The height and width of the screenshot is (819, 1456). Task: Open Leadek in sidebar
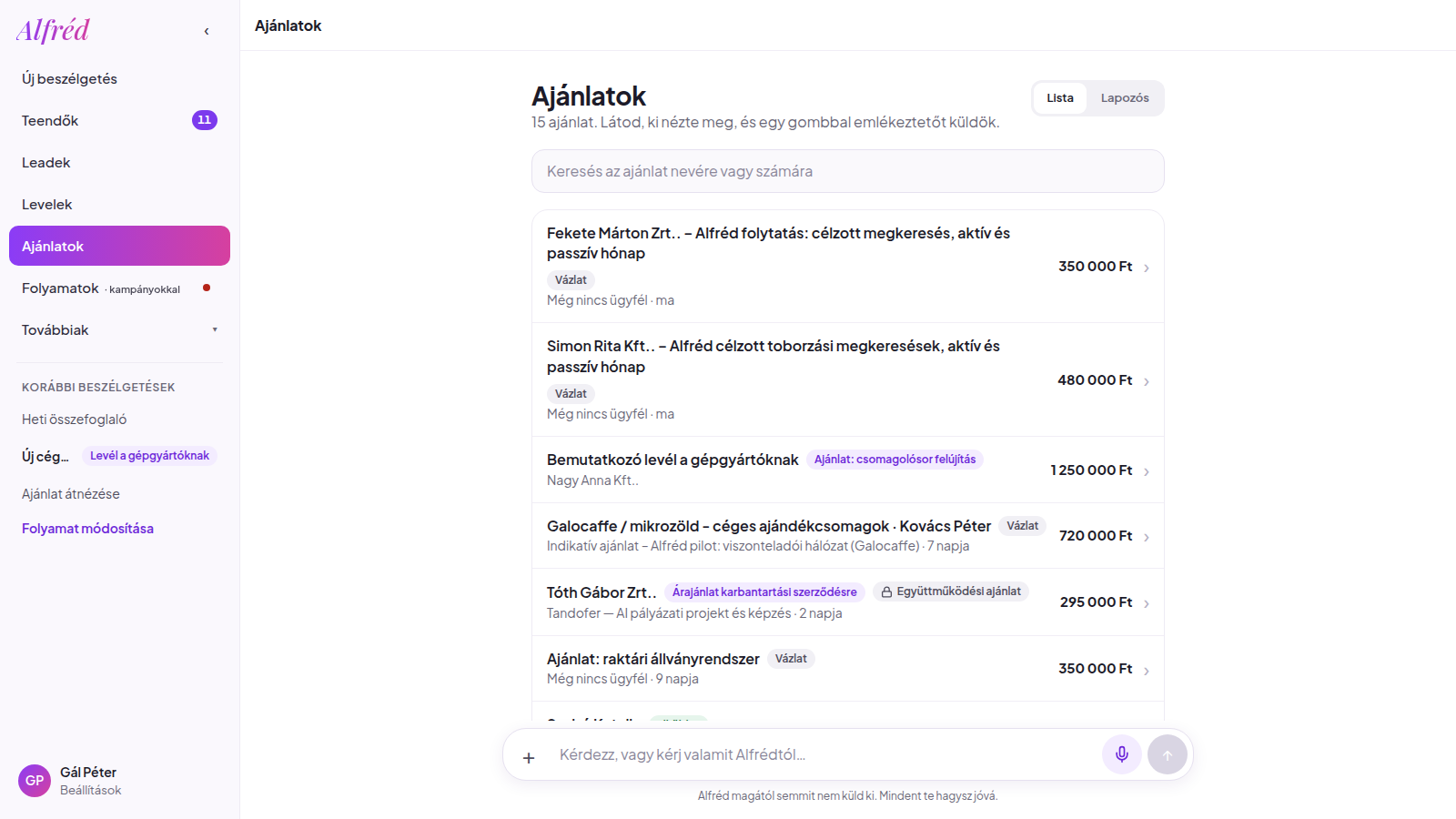[x=119, y=163]
